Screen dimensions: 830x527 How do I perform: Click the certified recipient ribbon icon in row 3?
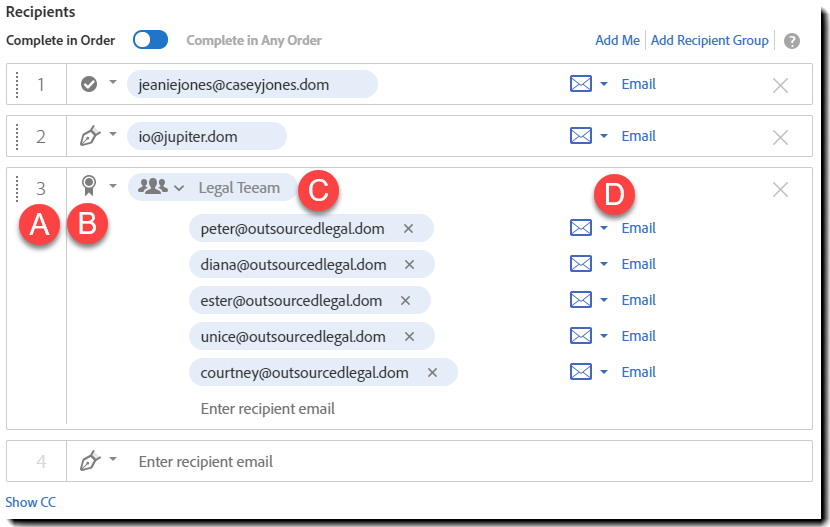click(x=90, y=185)
